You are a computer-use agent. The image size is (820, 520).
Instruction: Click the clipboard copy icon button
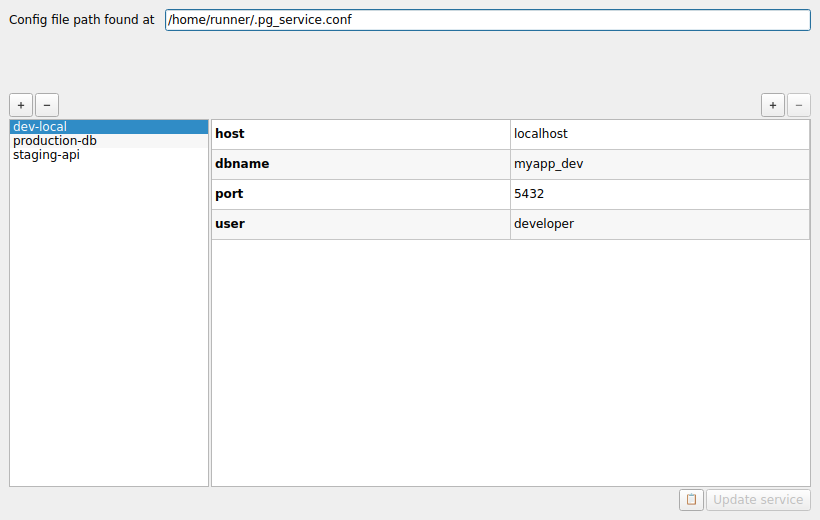pos(691,500)
